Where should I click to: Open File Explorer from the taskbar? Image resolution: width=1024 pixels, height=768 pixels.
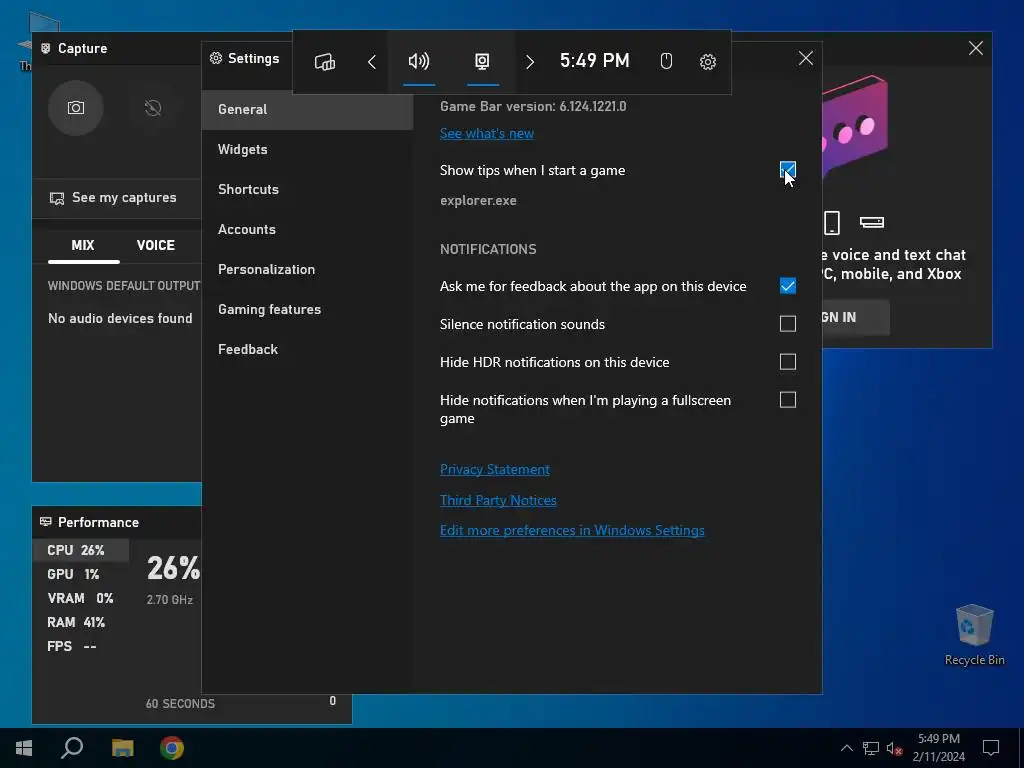click(122, 748)
